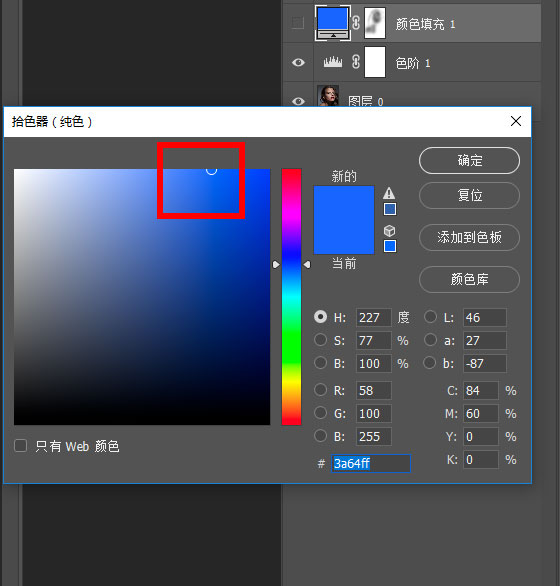560x586 pixels.
Task: Select the Lab b radio button
Action: pyautogui.click(x=430, y=363)
